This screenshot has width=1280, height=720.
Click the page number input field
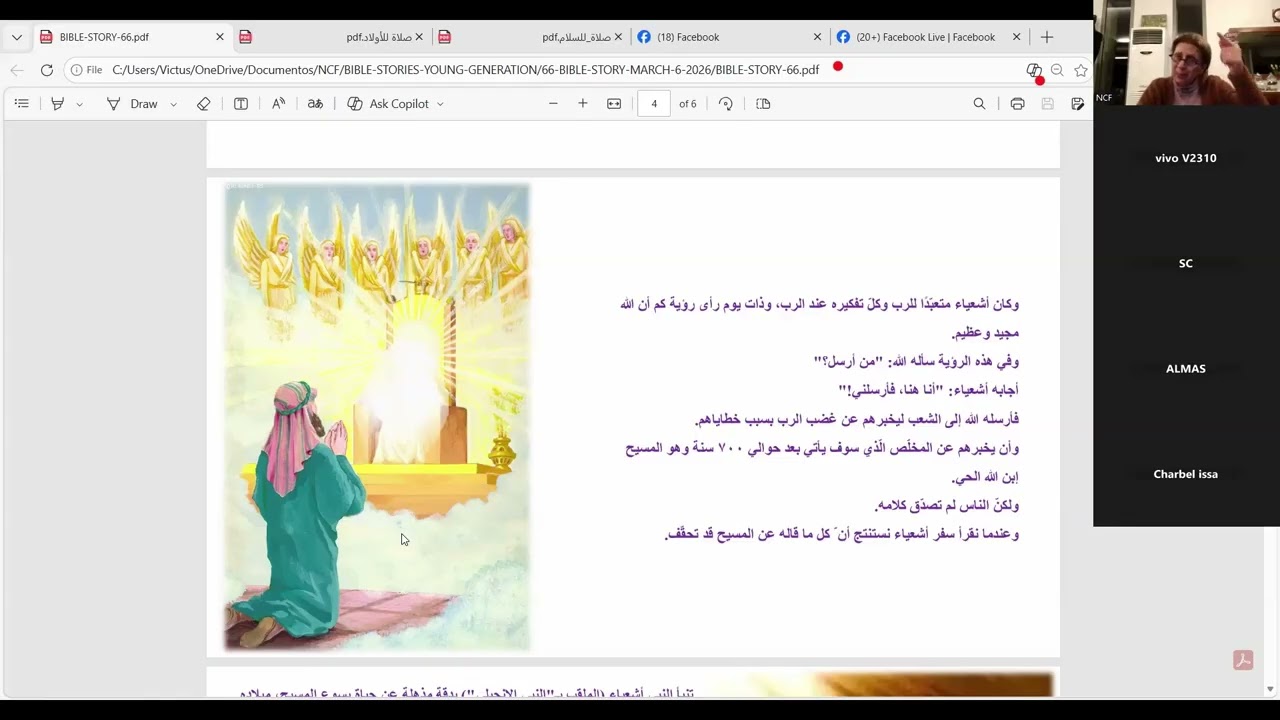(x=654, y=104)
